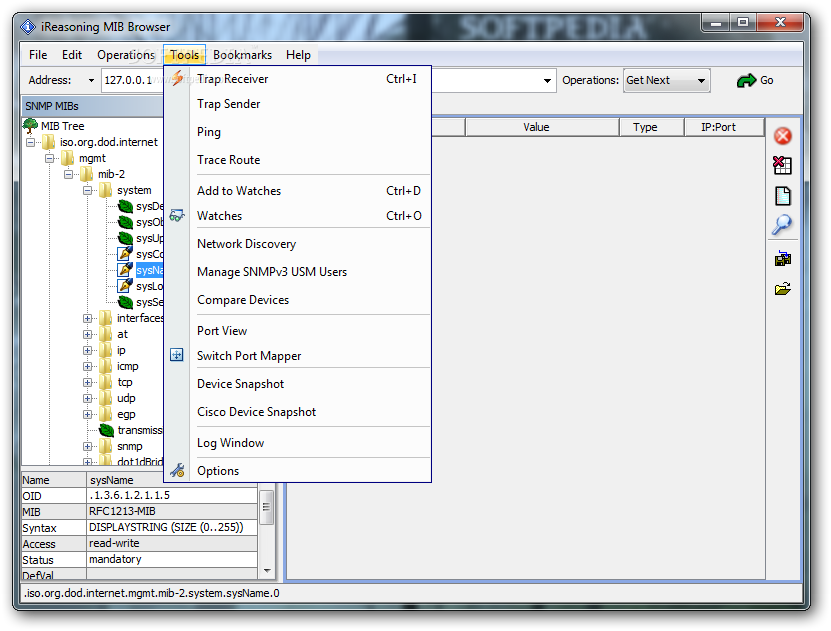
Task: Click the MIB Tree root tree icon
Action: coord(30,126)
